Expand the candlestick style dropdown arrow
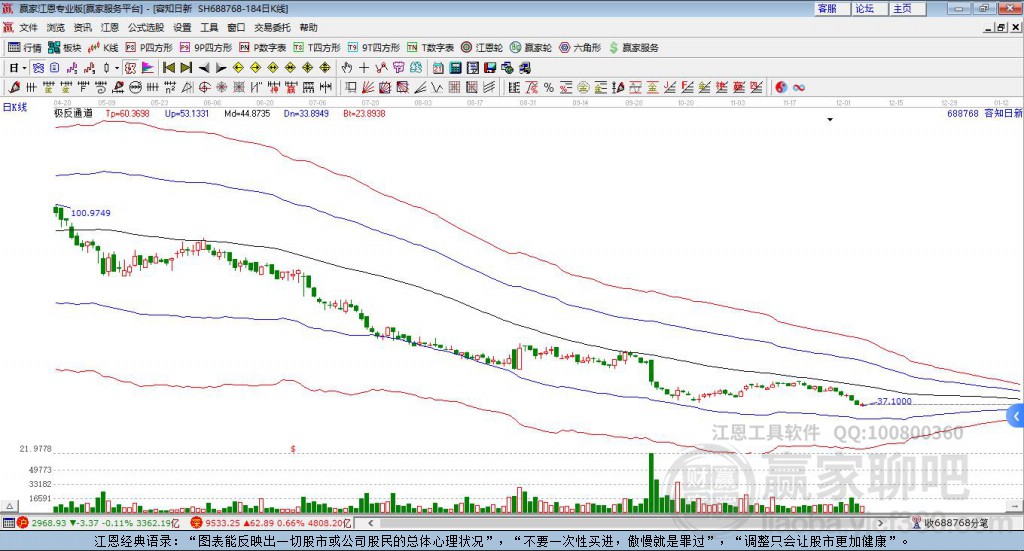Image resolution: width=1024 pixels, height=551 pixels. coord(117,68)
